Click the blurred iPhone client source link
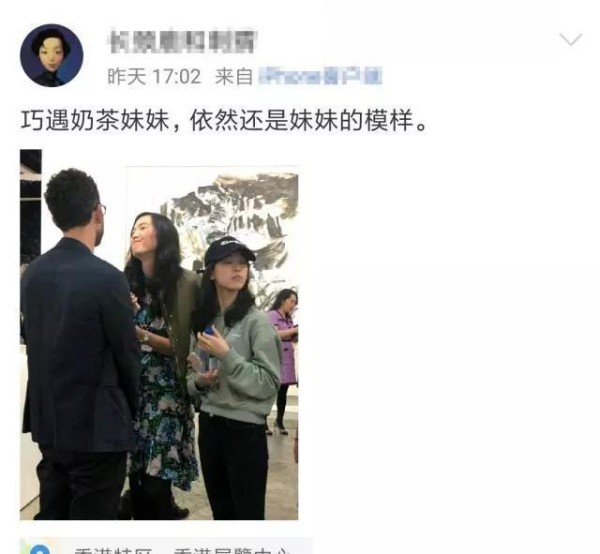Image resolution: width=600 pixels, height=554 pixels. click(320, 75)
